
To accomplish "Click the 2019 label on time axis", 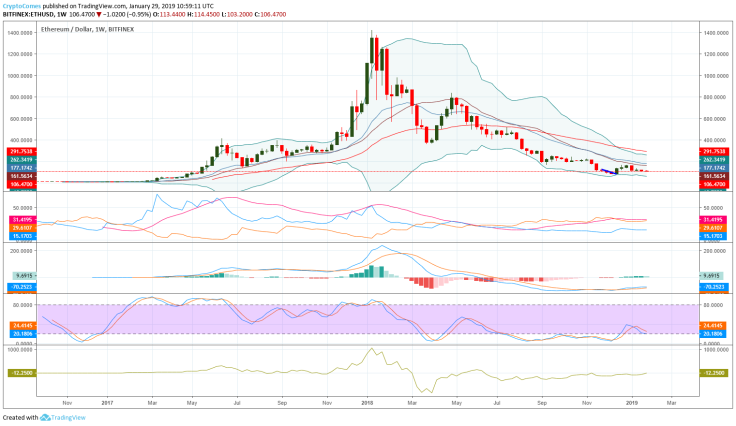I will [632, 403].
